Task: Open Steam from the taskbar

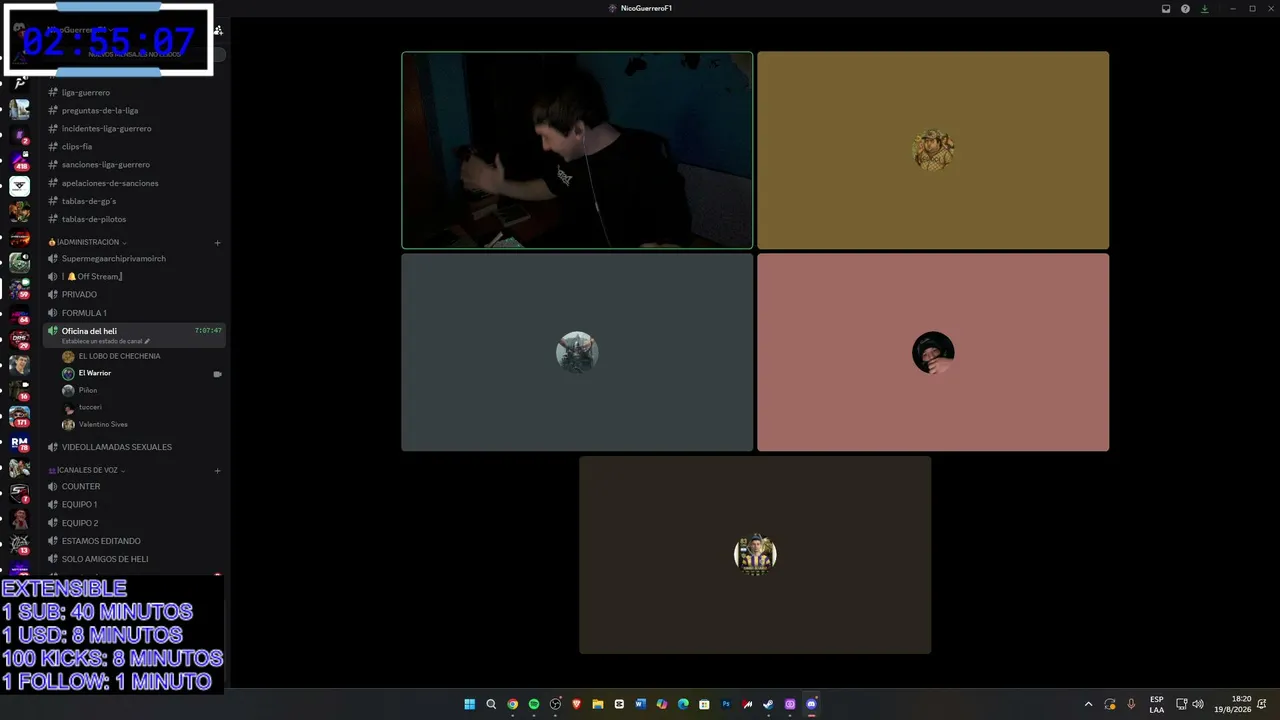Action: [768, 704]
